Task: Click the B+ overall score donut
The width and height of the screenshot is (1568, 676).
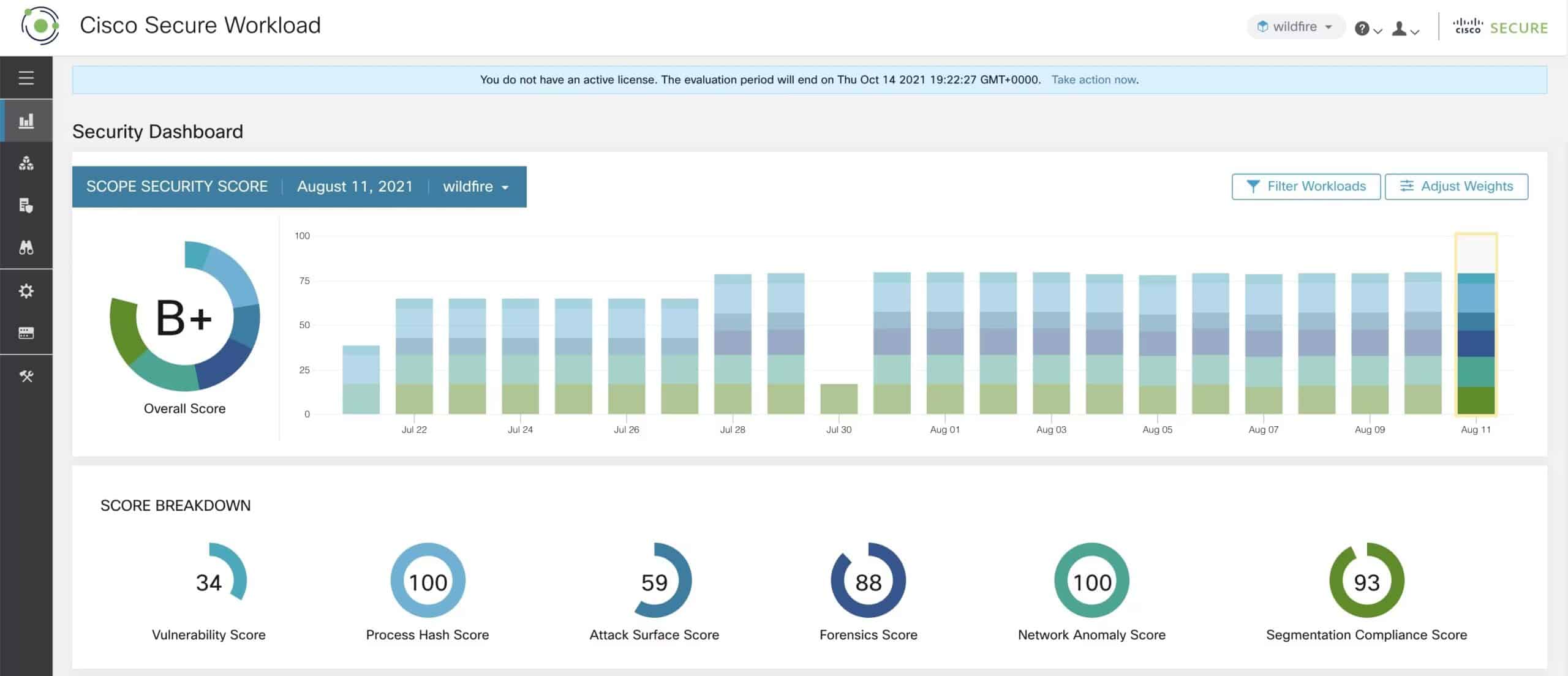Action: (x=184, y=316)
